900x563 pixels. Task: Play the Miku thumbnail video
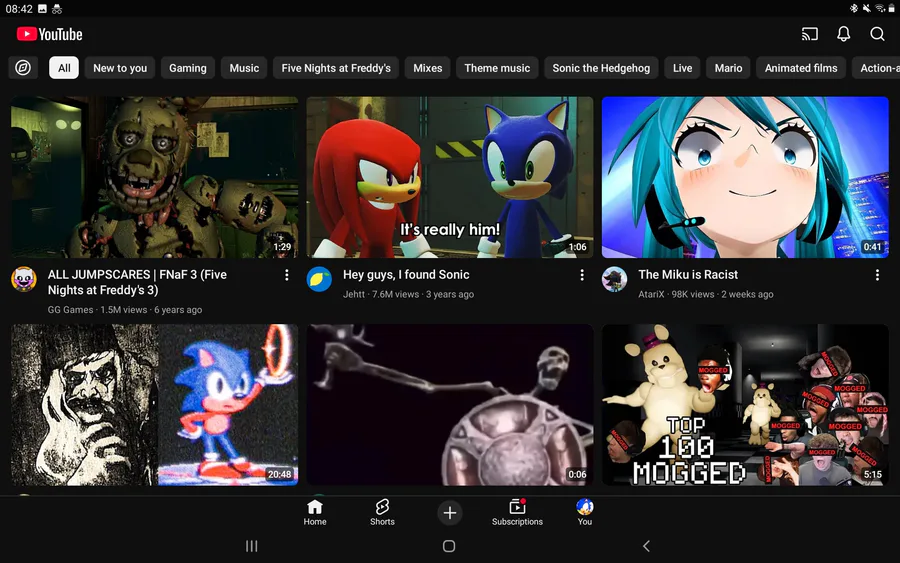[x=745, y=177]
